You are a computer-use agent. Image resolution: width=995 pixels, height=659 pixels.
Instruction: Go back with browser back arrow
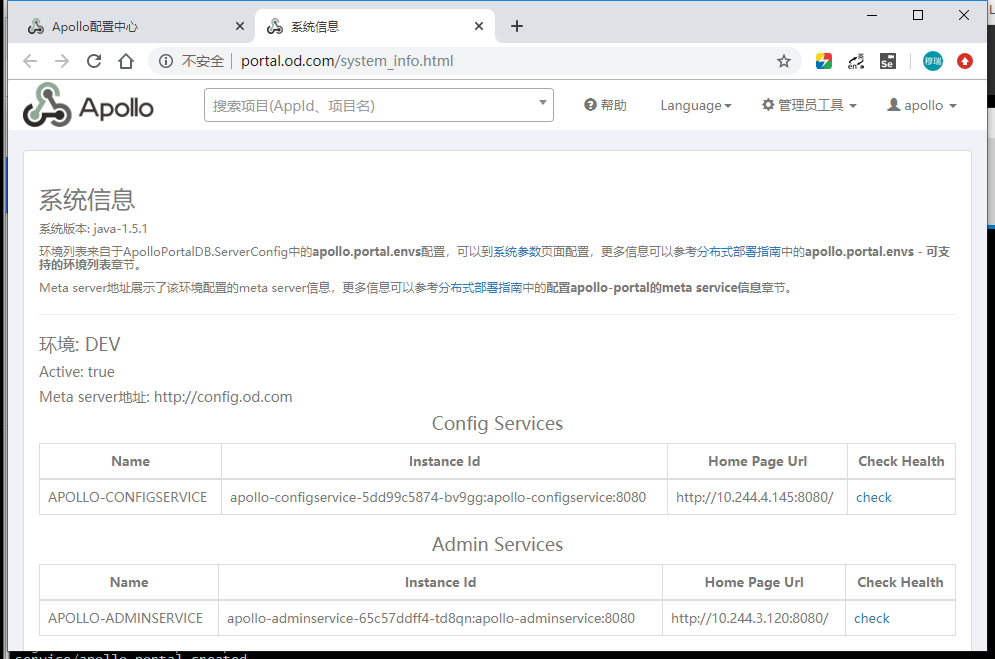(x=30, y=61)
